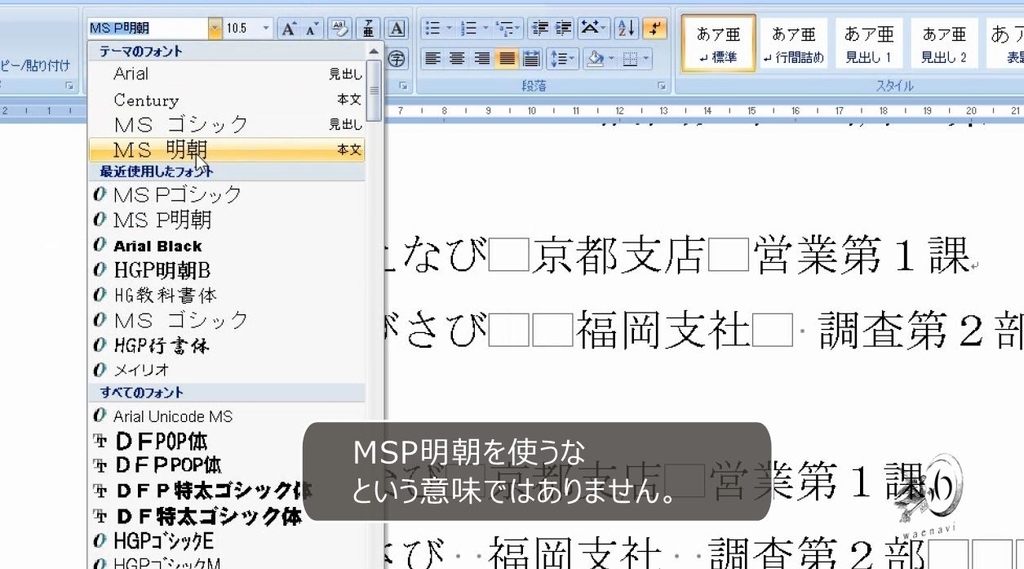This screenshot has width=1024, height=569.
Task: Select HG教科書体 font
Action: coord(227,295)
